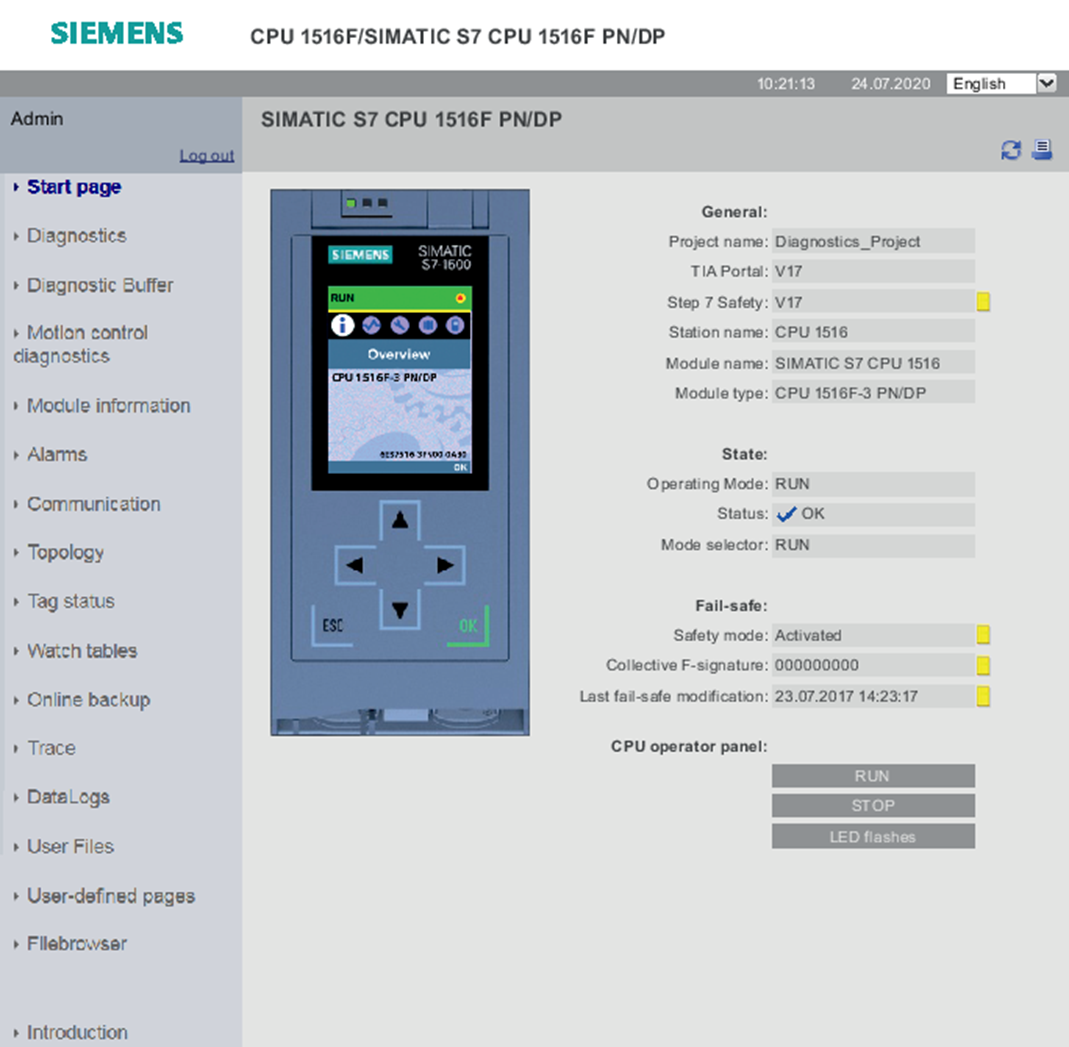This screenshot has height=1047, width=1069.
Task: Click yellow marker next to Last fail-safe modification
Action: tap(983, 696)
